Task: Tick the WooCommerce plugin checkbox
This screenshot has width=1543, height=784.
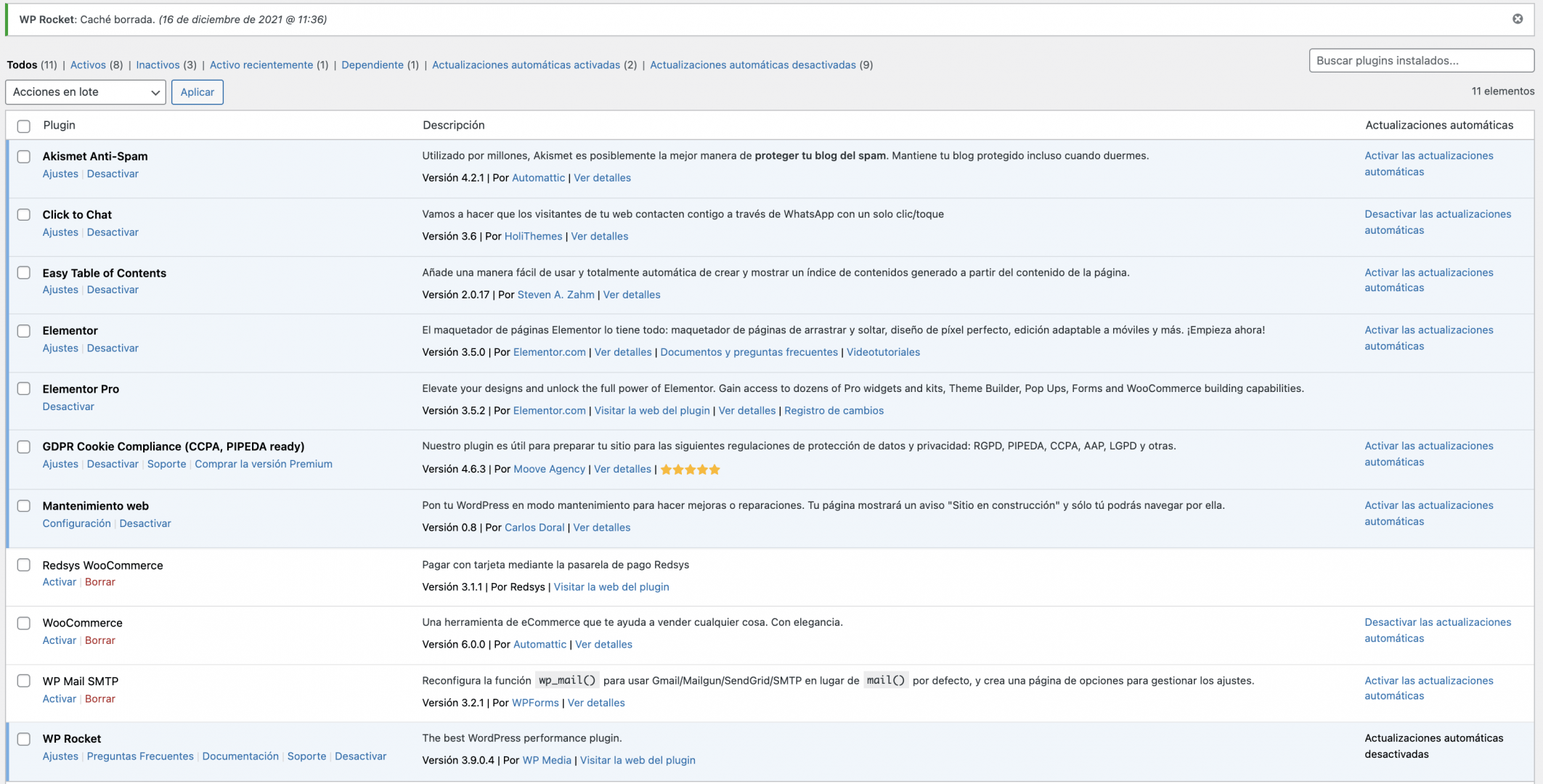Action: 24,624
